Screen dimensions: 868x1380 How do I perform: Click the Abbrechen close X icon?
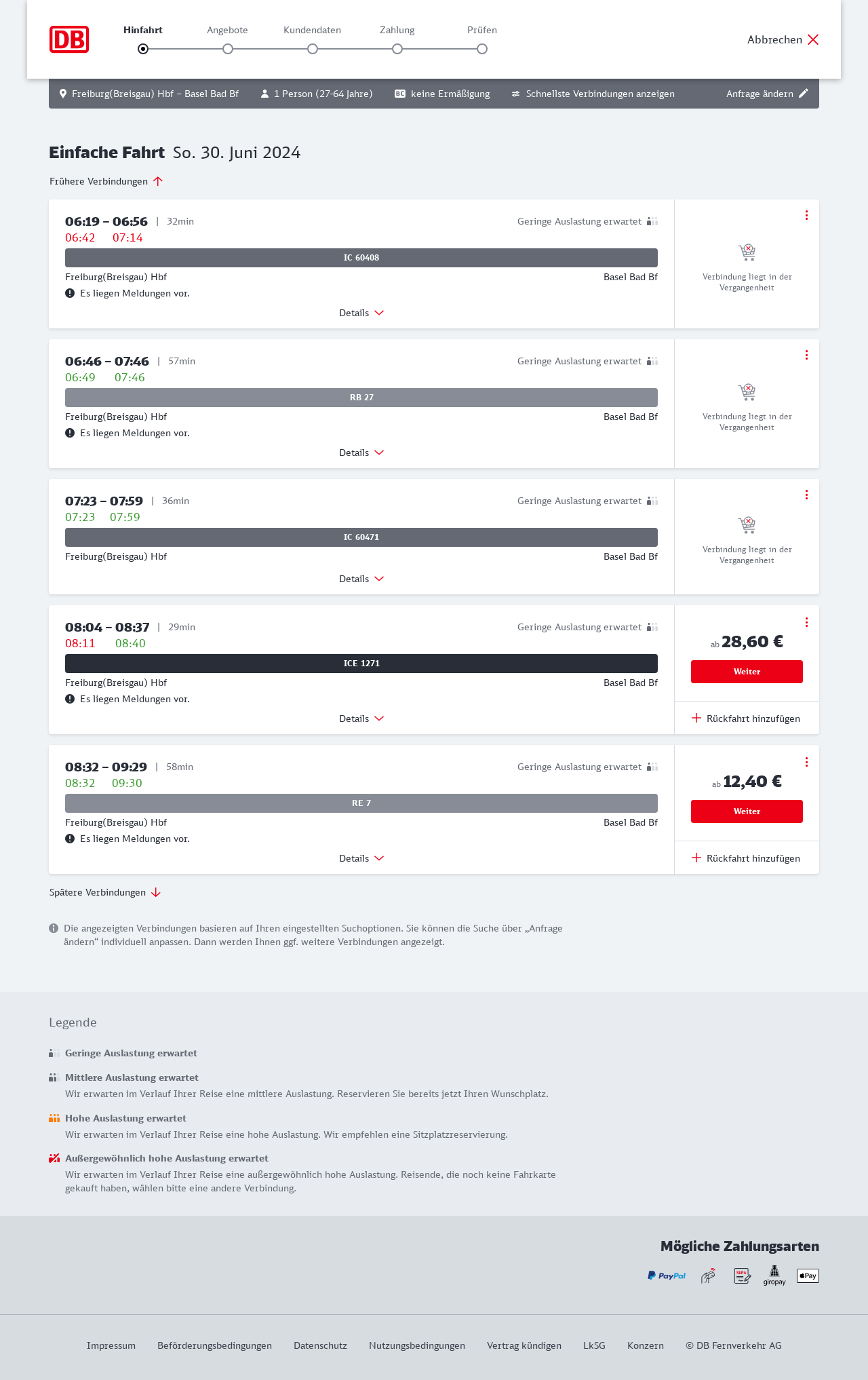coord(813,39)
